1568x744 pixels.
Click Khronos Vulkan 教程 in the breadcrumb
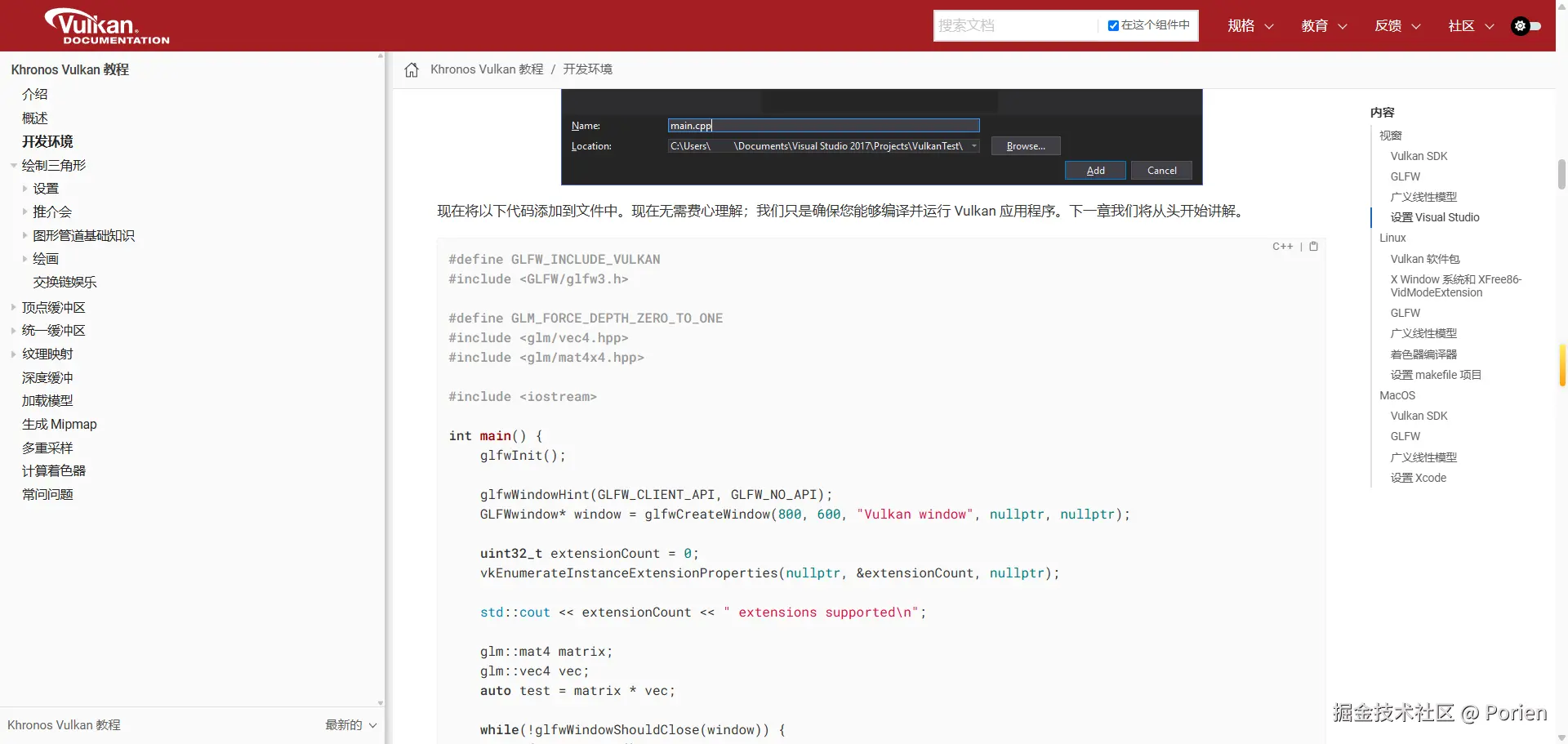487,69
